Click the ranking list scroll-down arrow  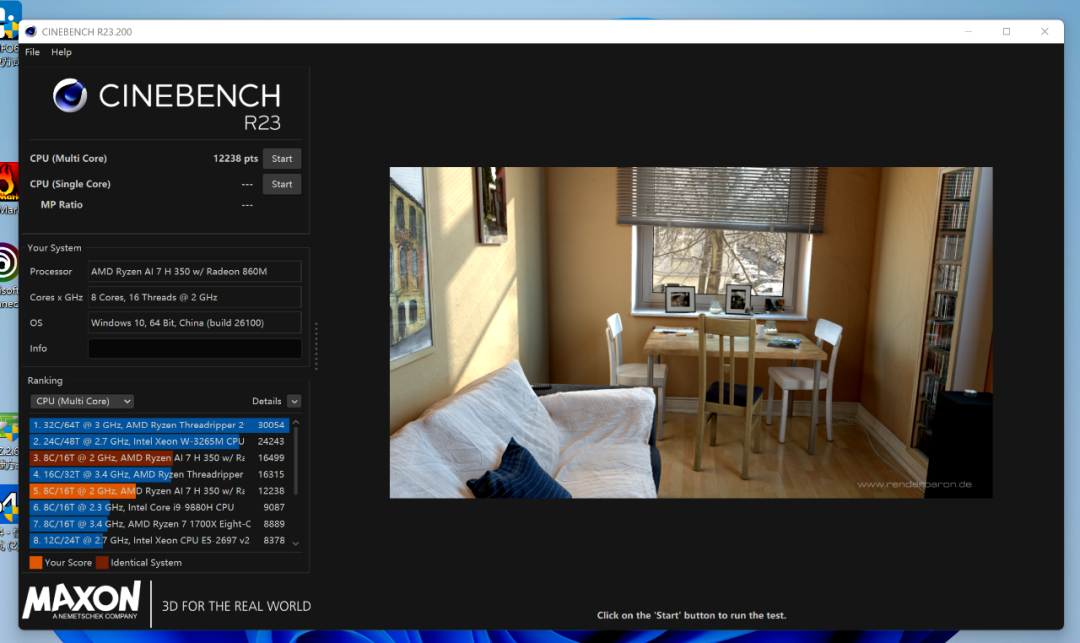point(296,543)
